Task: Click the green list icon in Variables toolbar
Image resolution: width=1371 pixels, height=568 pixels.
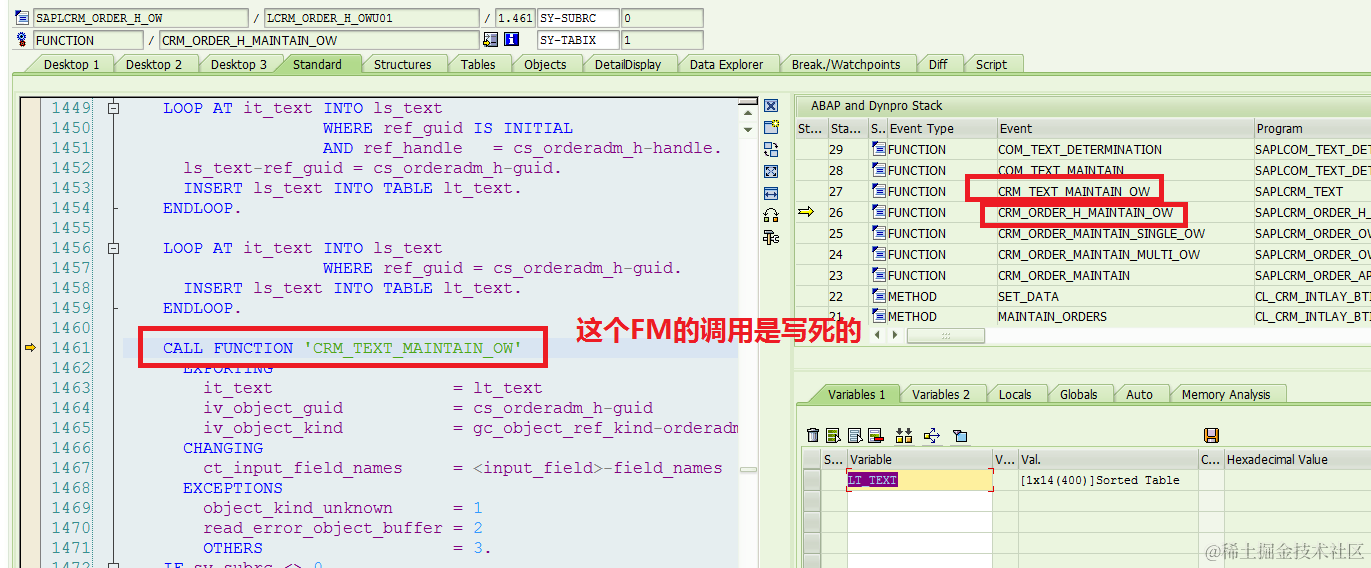Action: (833, 435)
